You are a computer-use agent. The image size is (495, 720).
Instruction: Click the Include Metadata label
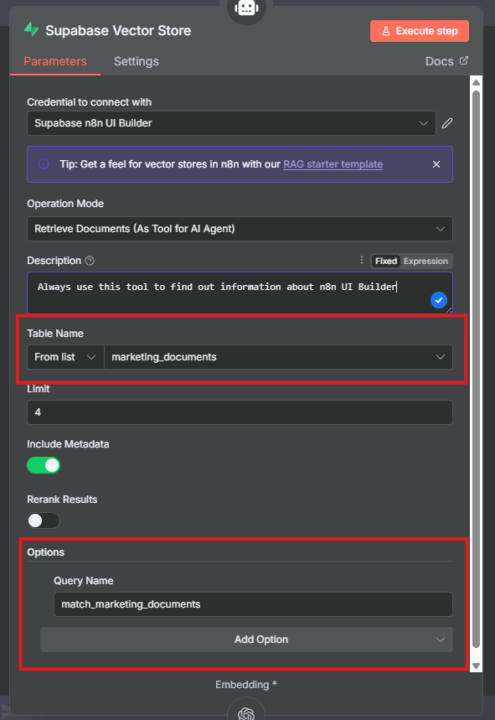coord(68,444)
